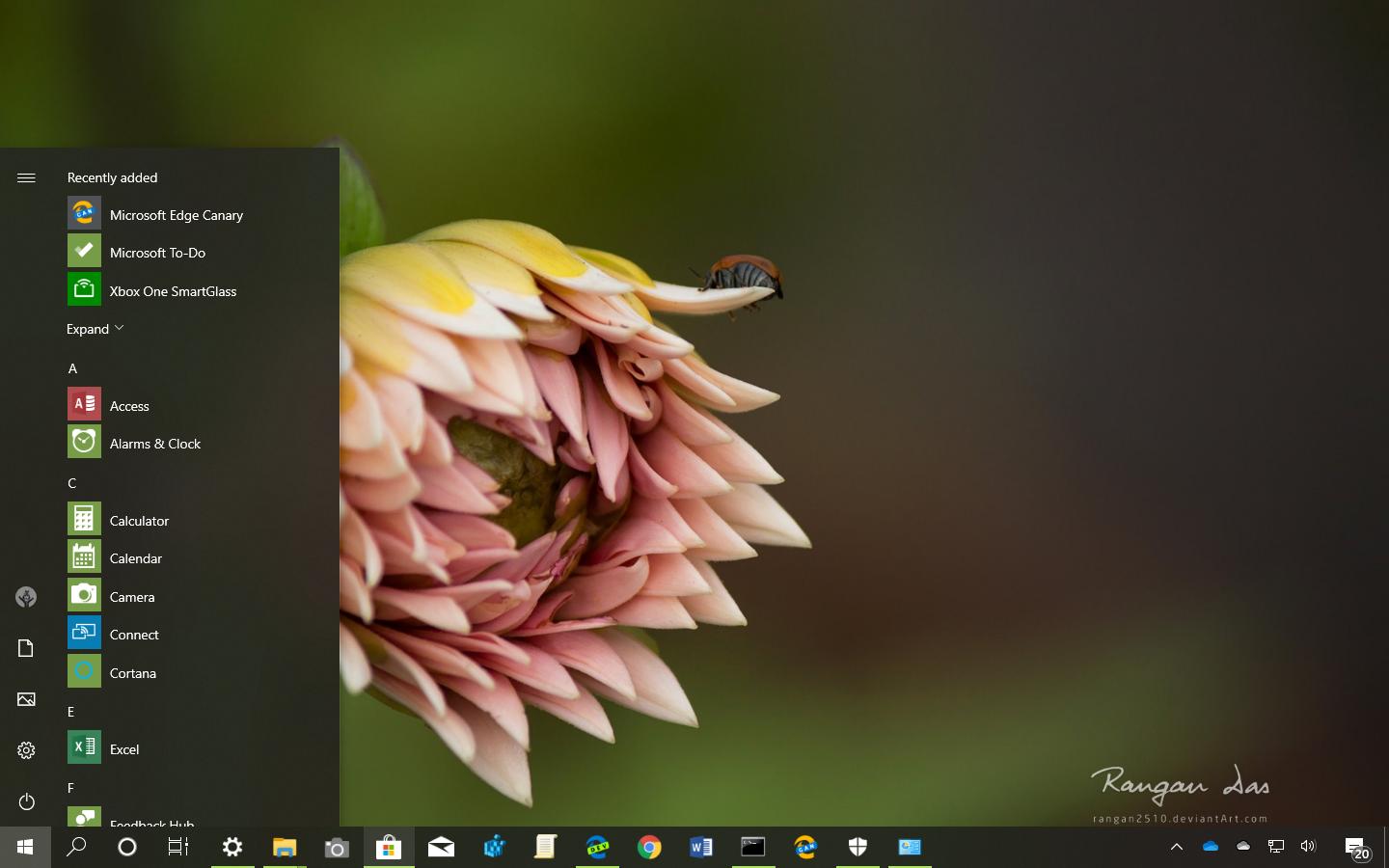This screenshot has width=1389, height=868.
Task: Open Microsoft To-Do from Recently added
Action: [157, 253]
